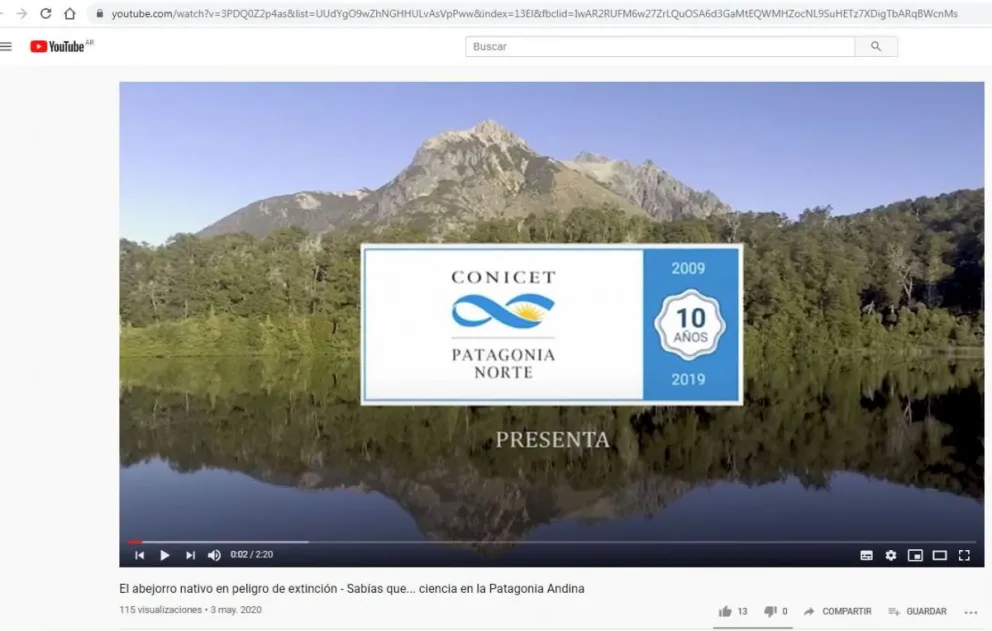
Task: Enter full screen mode
Action: tap(964, 555)
